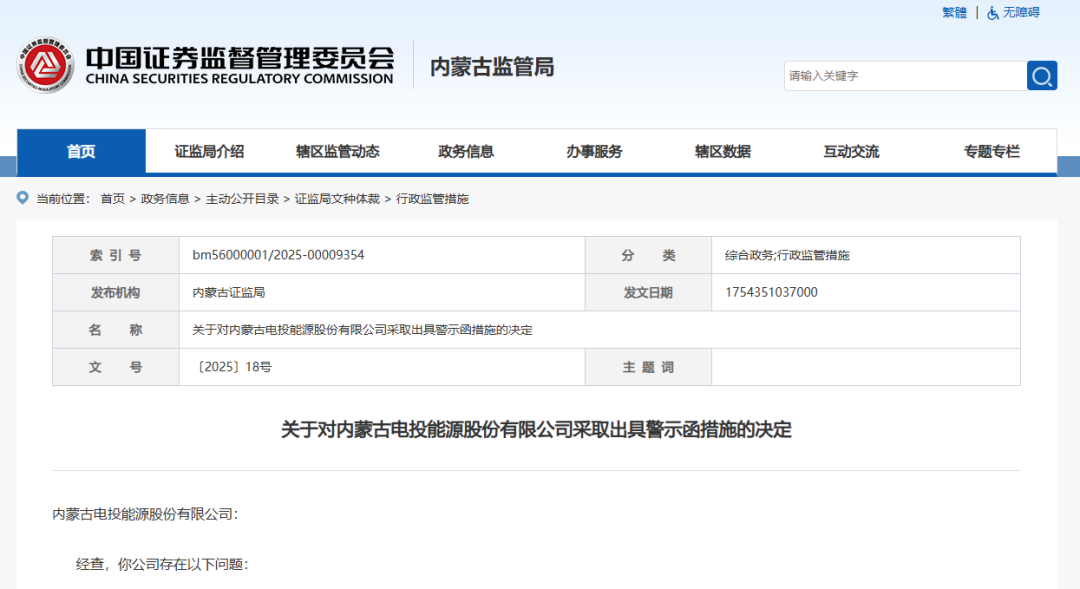Open the 办事服务 menu item
The height and width of the screenshot is (589, 1080).
[594, 152]
